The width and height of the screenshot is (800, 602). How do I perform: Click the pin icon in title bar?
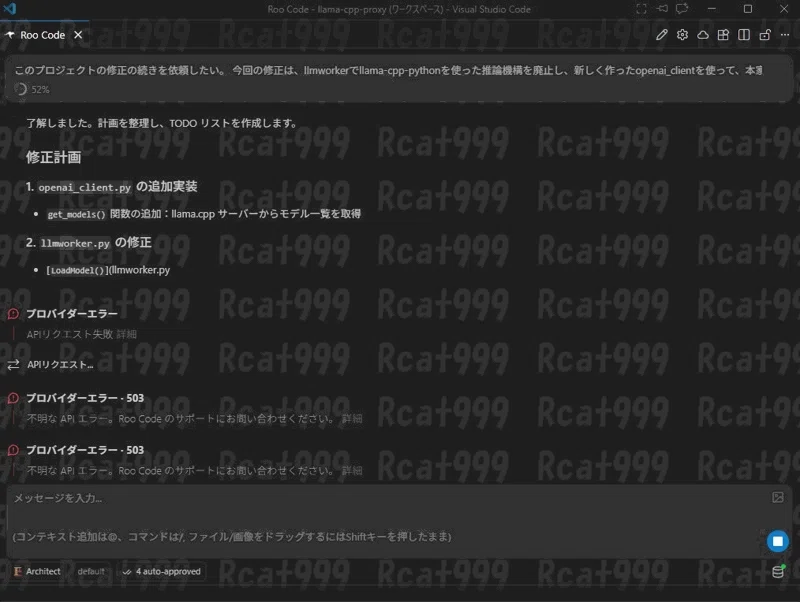[x=662, y=9]
